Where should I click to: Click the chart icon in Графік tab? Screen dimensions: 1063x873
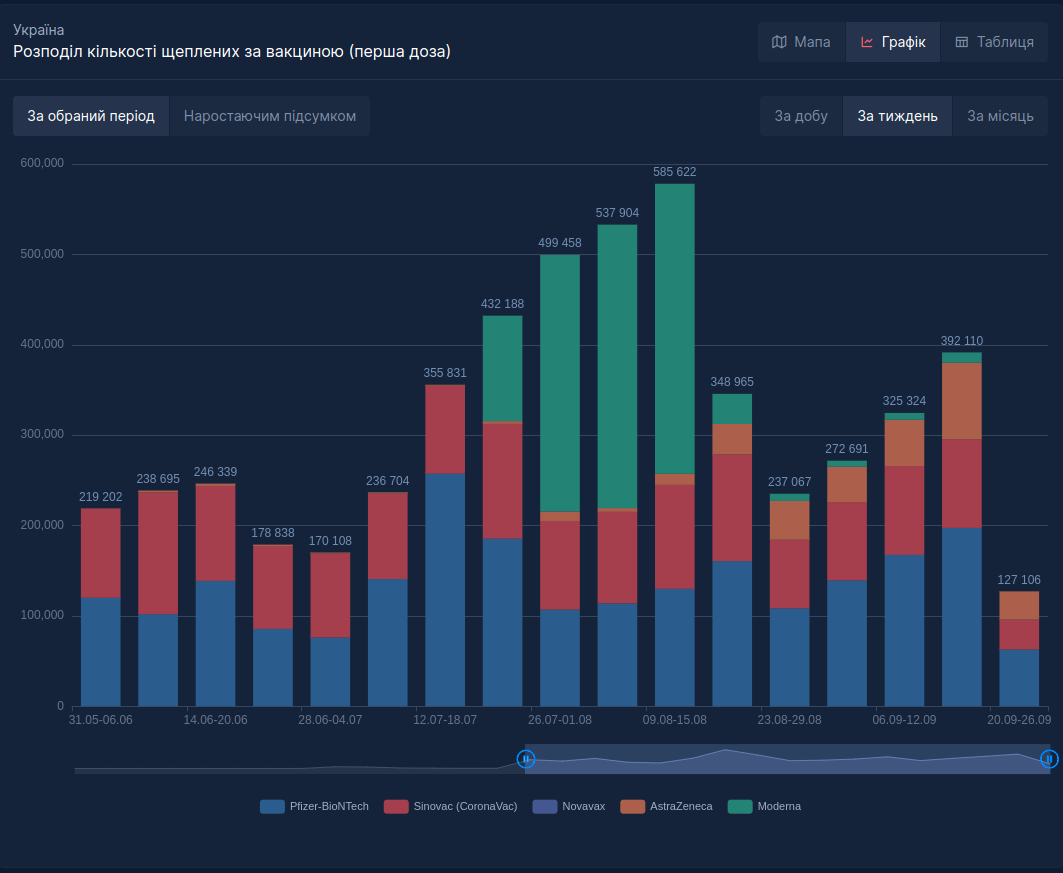click(x=867, y=42)
